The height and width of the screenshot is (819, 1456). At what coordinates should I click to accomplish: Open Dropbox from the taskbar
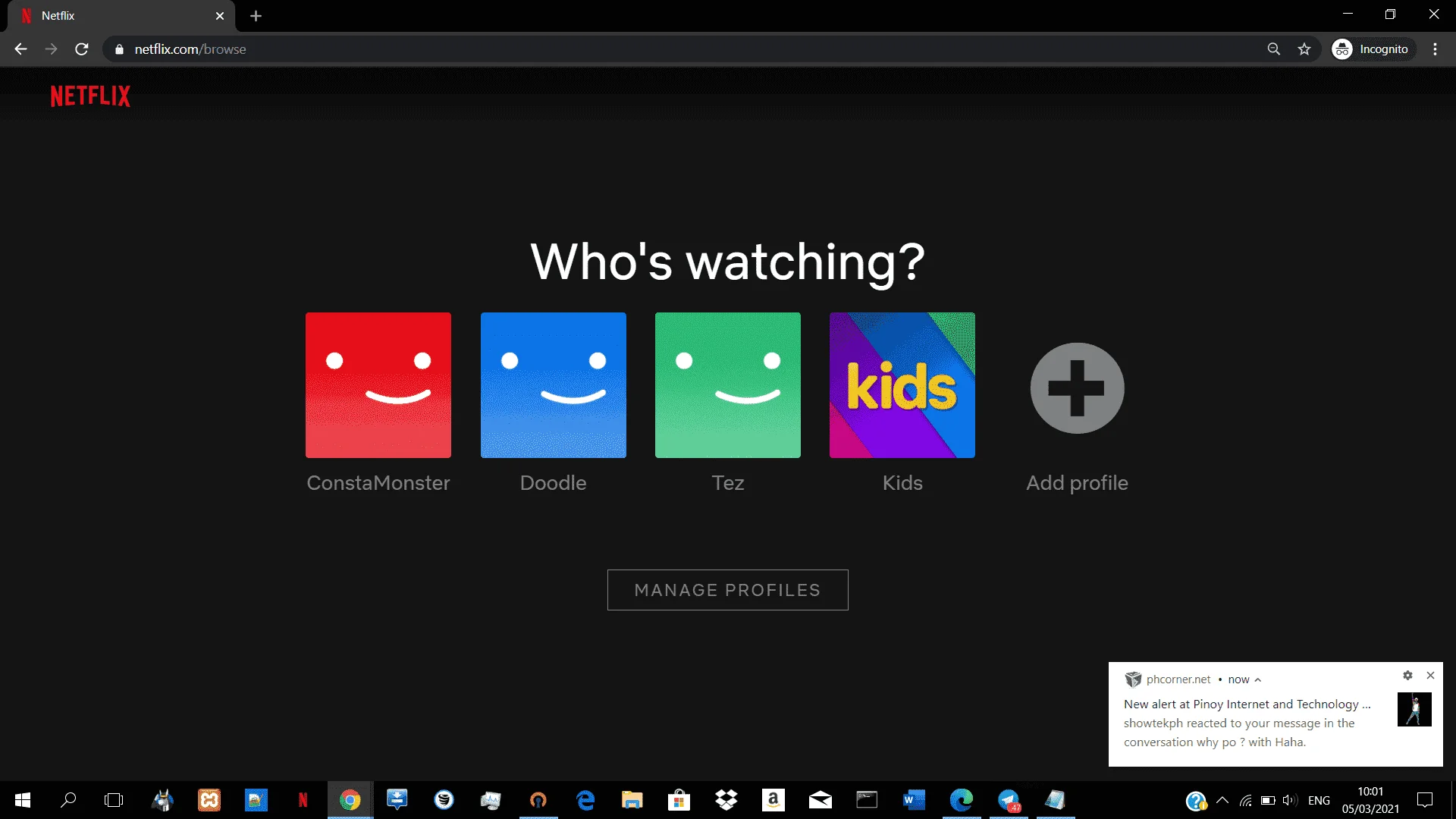(726, 800)
